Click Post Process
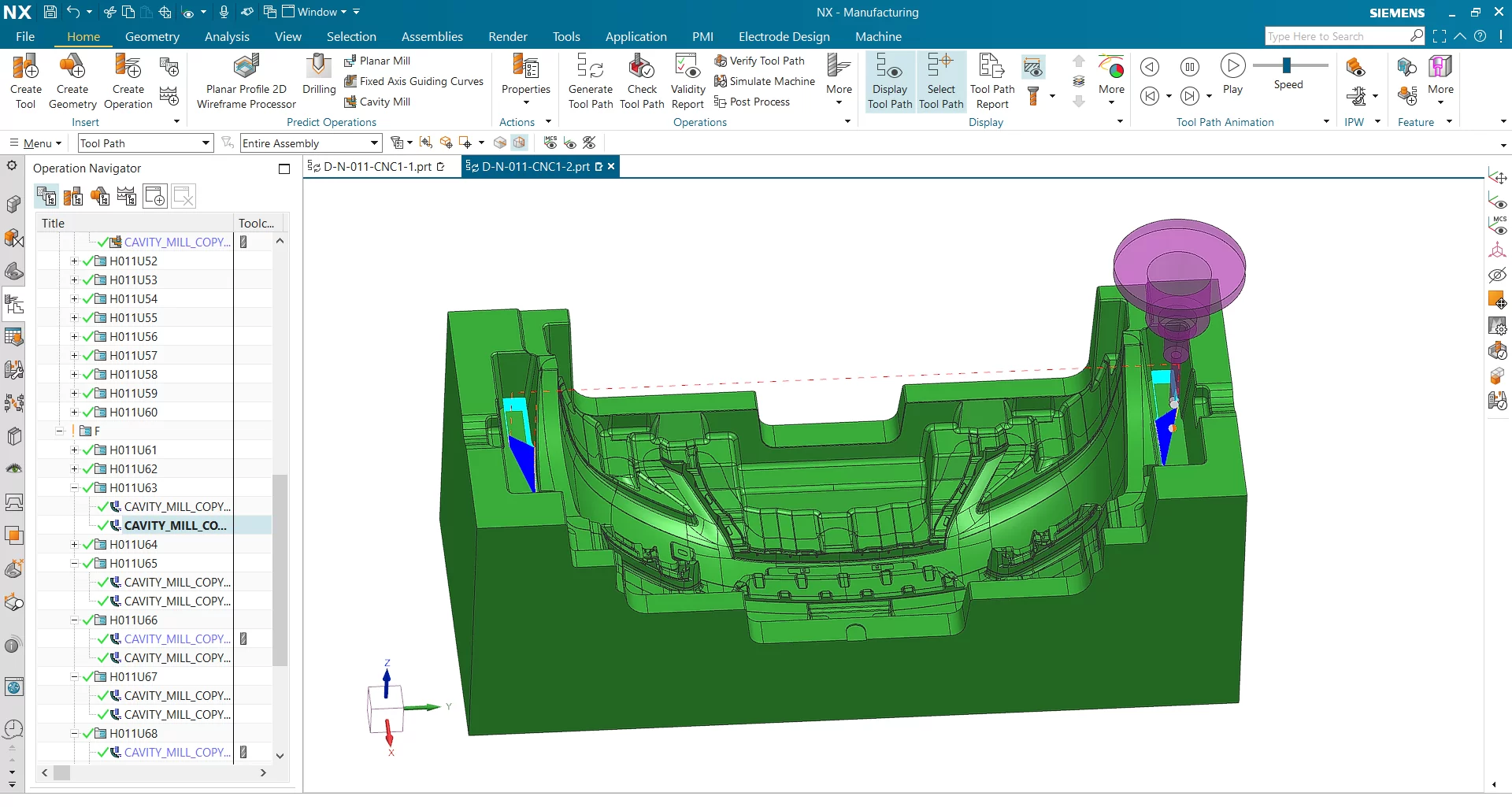This screenshot has width=1512, height=807. coord(752,102)
